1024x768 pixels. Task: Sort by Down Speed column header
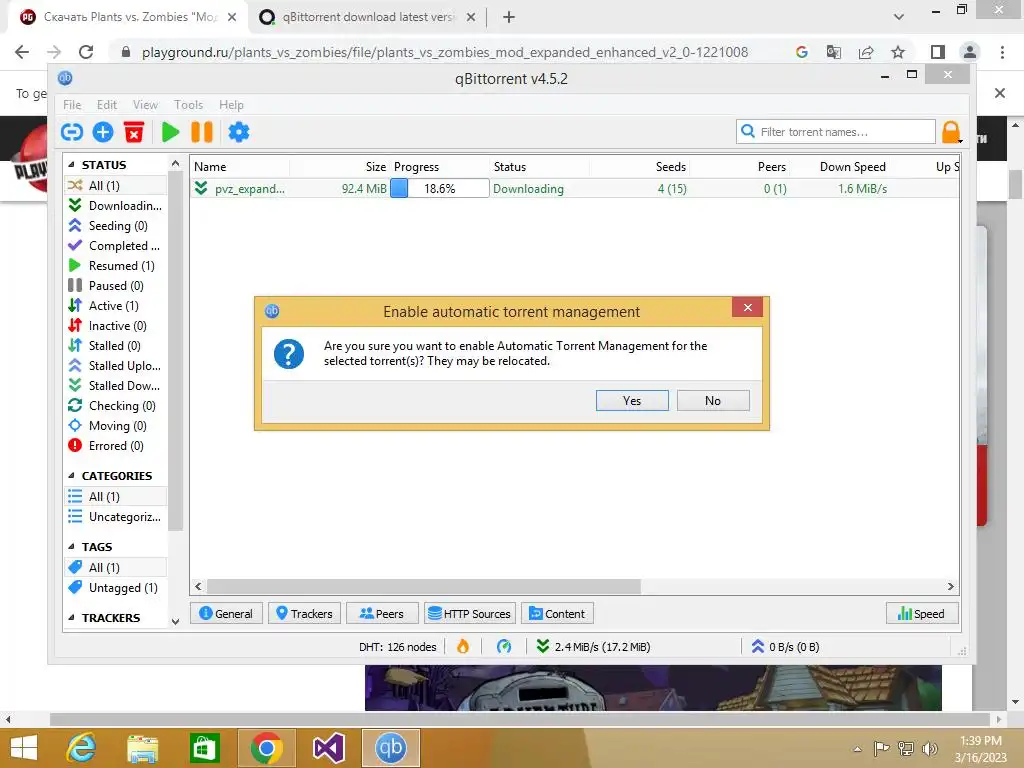pos(852,167)
